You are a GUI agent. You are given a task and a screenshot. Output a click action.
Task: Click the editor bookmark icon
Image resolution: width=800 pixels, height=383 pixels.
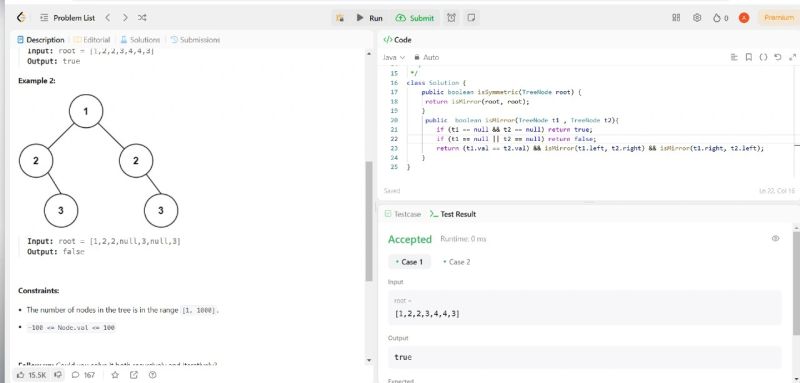pos(748,57)
